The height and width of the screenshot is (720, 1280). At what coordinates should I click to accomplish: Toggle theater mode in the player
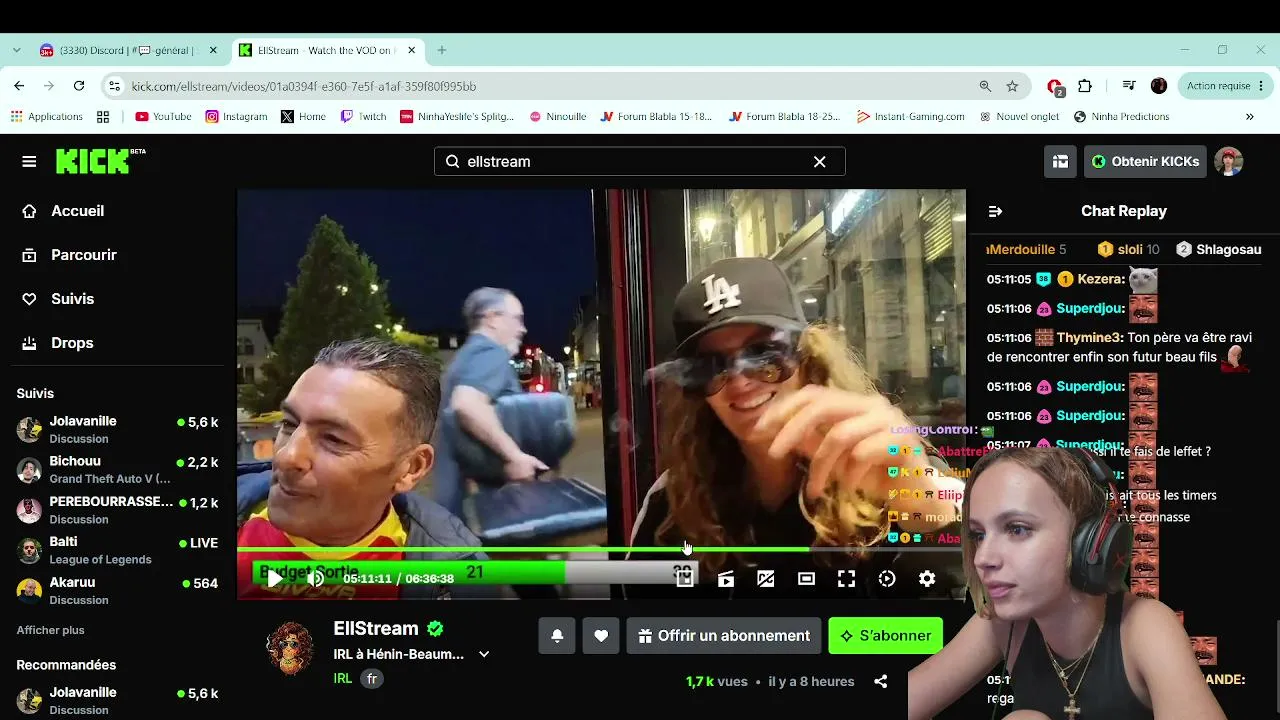click(806, 578)
